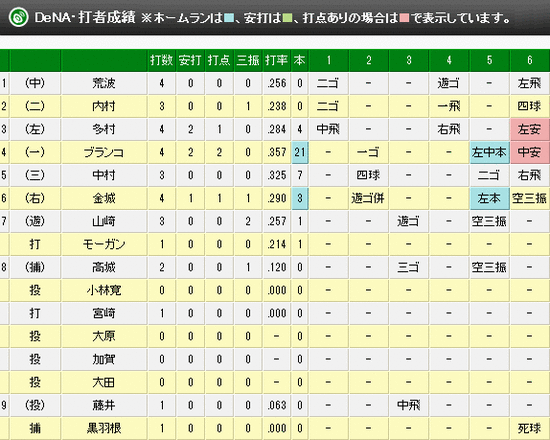Click the 遊ゴ併 result cell

point(368,198)
